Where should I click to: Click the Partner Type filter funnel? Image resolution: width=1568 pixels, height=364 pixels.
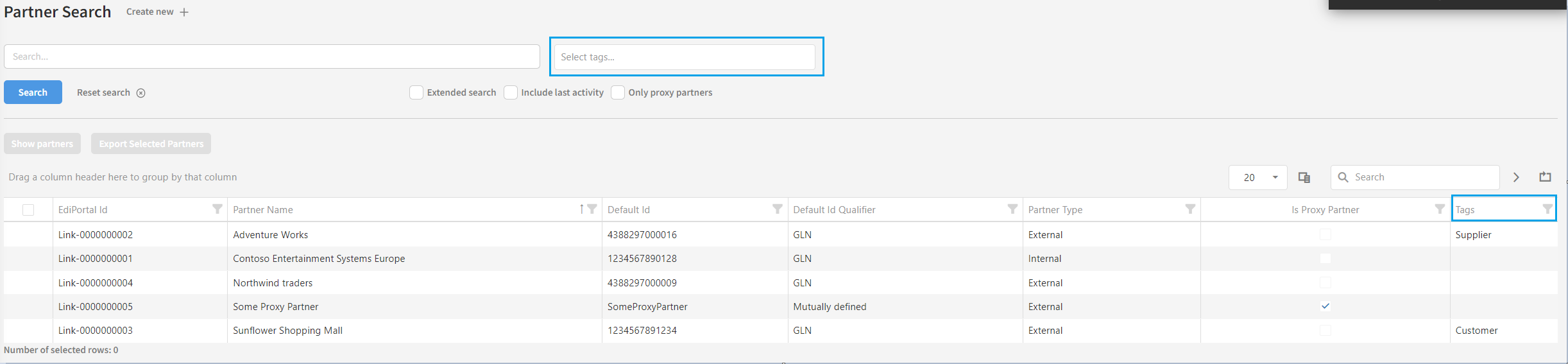click(1190, 209)
